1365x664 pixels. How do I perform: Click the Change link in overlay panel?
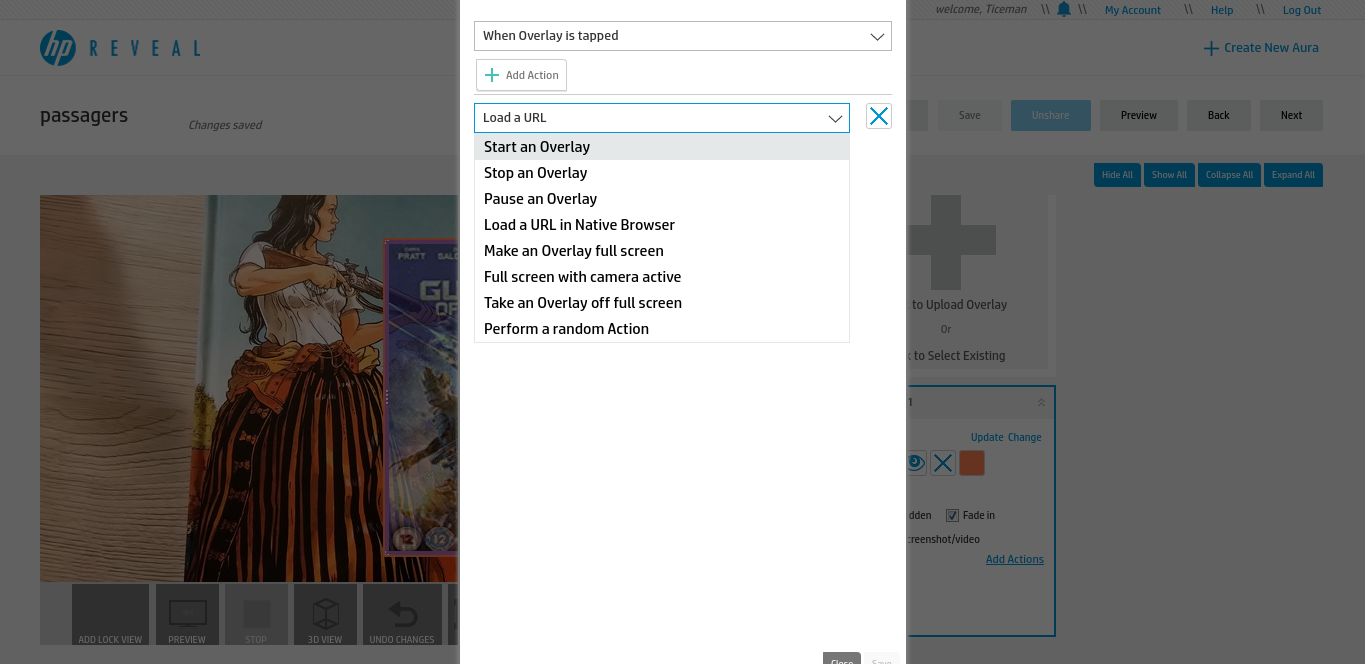pos(1025,438)
